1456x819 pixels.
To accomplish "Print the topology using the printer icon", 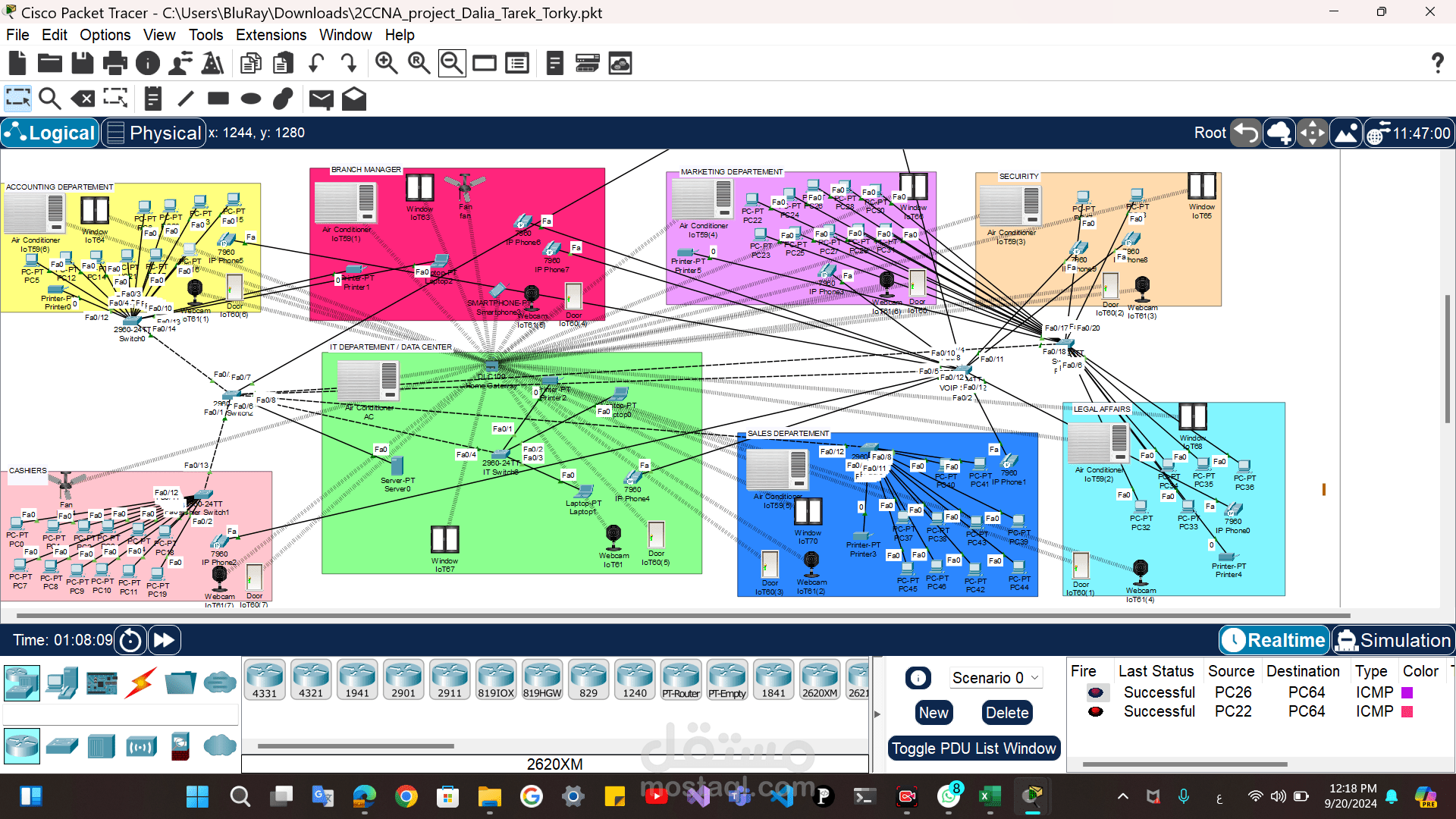I will (115, 64).
